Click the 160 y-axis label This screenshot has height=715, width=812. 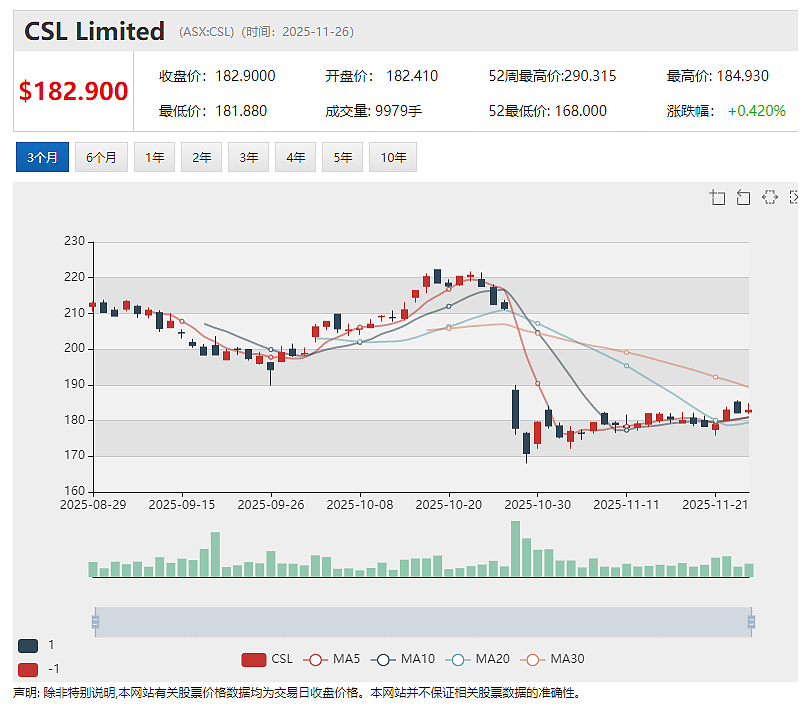75,490
